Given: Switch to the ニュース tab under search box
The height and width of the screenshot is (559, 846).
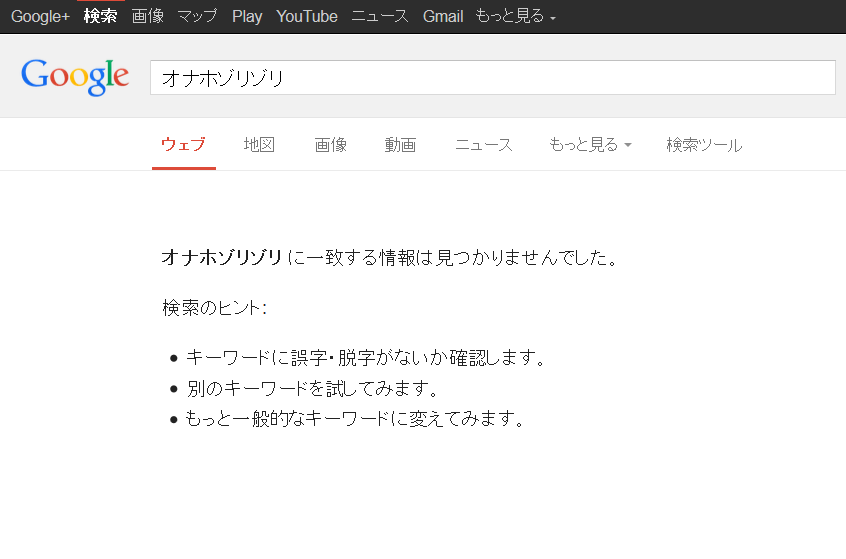Looking at the screenshot, I should [484, 145].
